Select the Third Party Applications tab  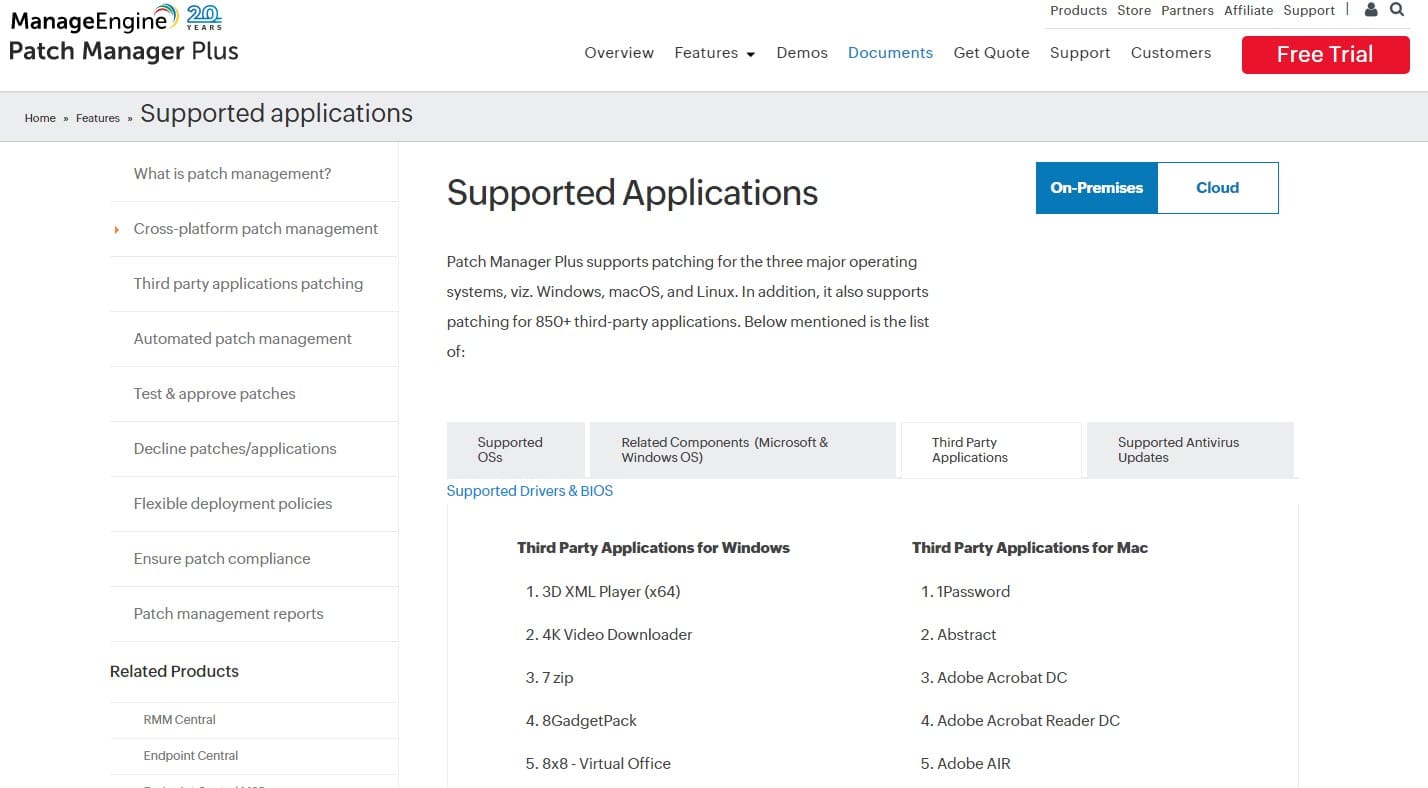(991, 450)
